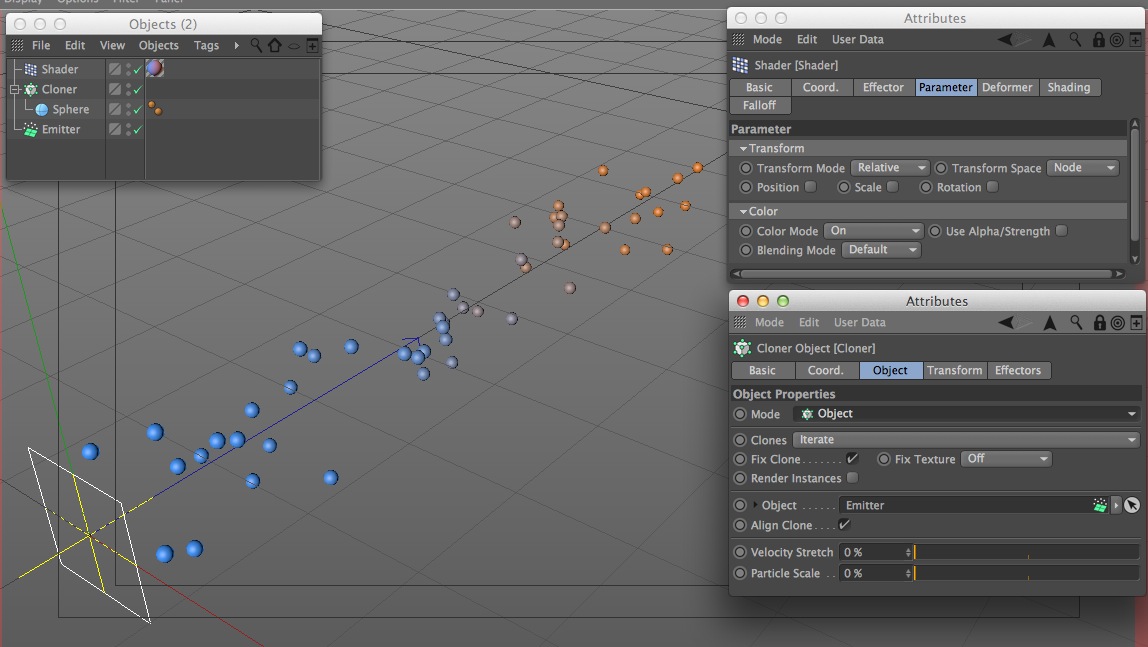Click the new-panel icon in Shader Attributes
Viewport: 1148px width, 647px height.
1136,40
